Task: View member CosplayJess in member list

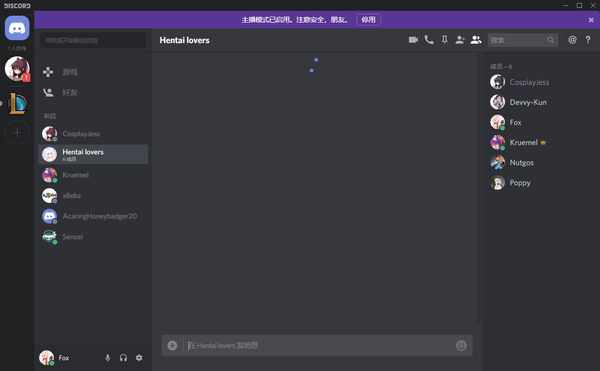Action: (540, 82)
